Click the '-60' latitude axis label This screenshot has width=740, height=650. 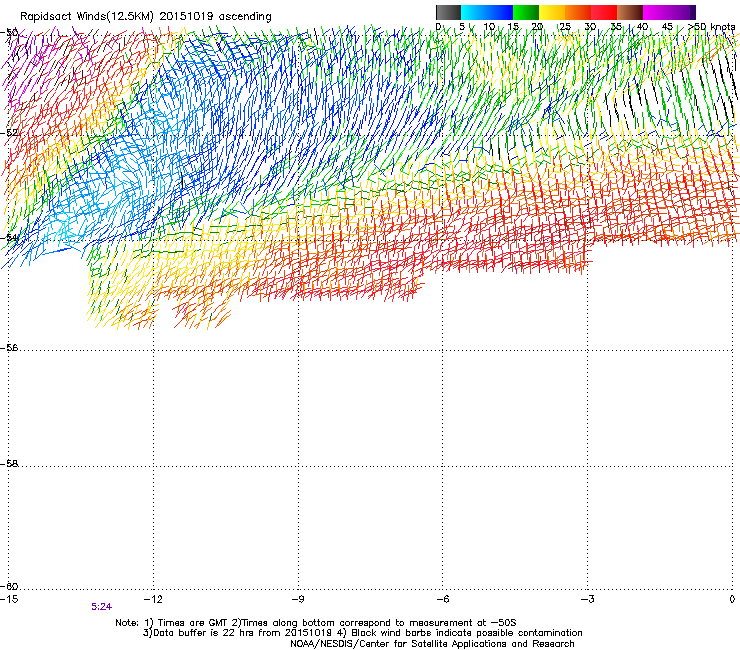tap(10, 587)
